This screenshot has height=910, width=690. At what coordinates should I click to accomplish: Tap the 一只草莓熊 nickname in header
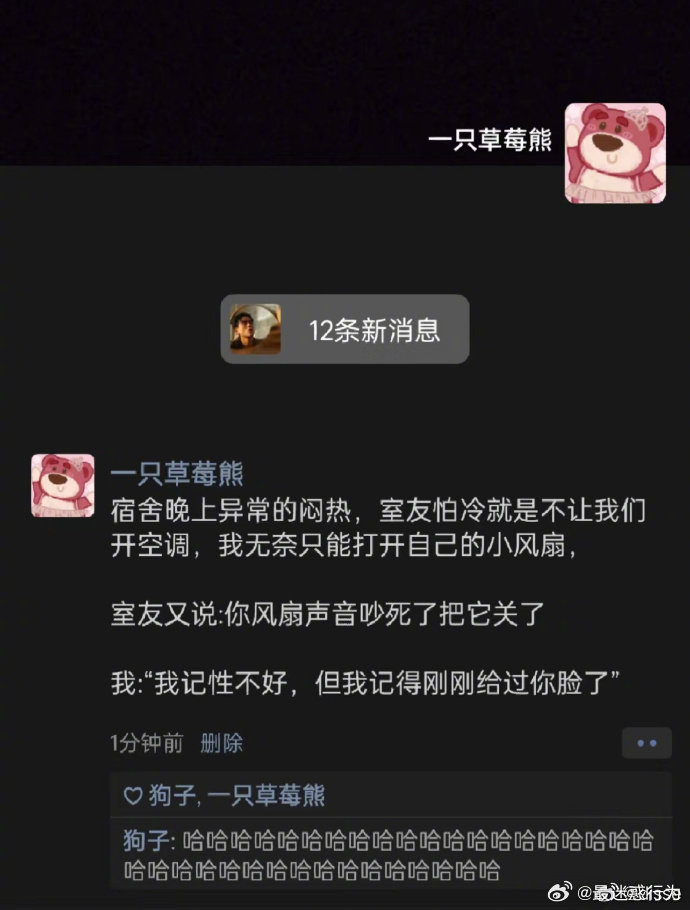(490, 140)
